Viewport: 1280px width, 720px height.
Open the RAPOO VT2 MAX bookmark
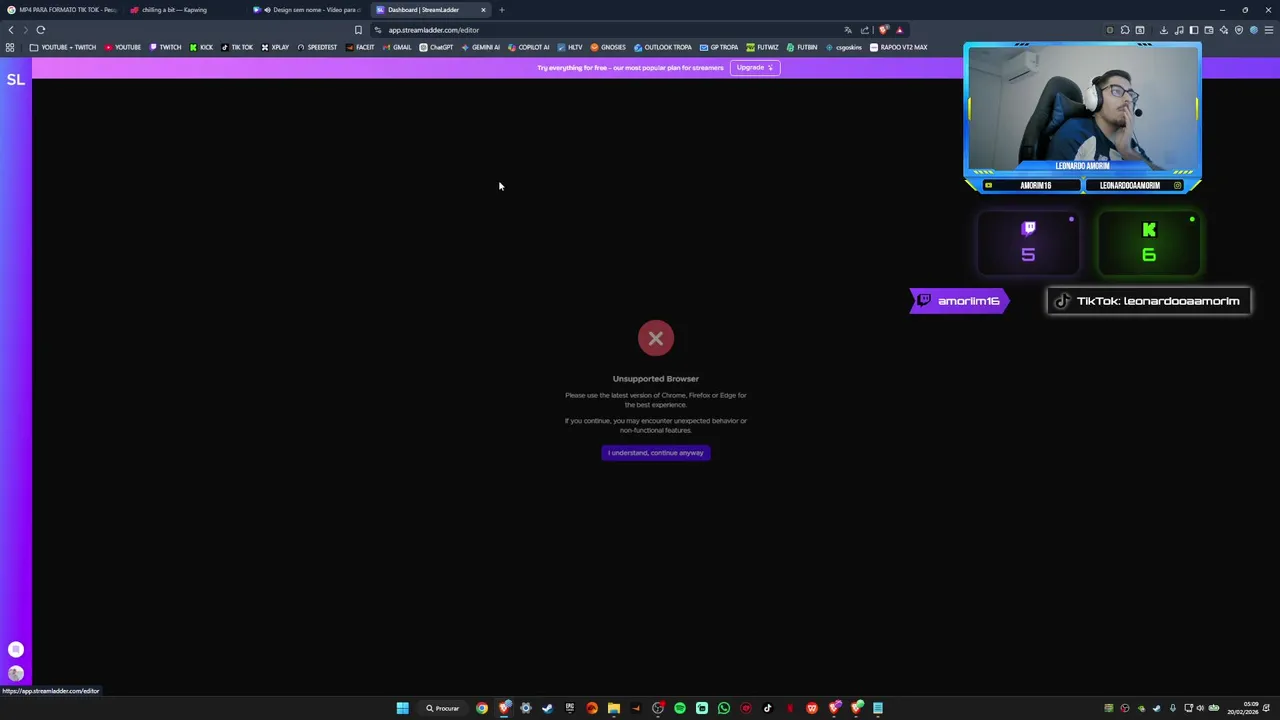(899, 47)
